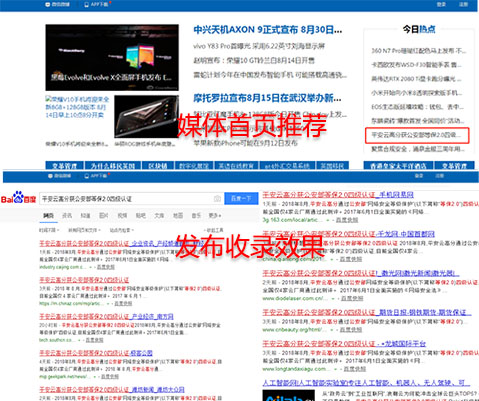This screenshot has width=479, height=401.
Task: Open the BlackBerry Evolve news thumbnail
Action: [112, 57]
